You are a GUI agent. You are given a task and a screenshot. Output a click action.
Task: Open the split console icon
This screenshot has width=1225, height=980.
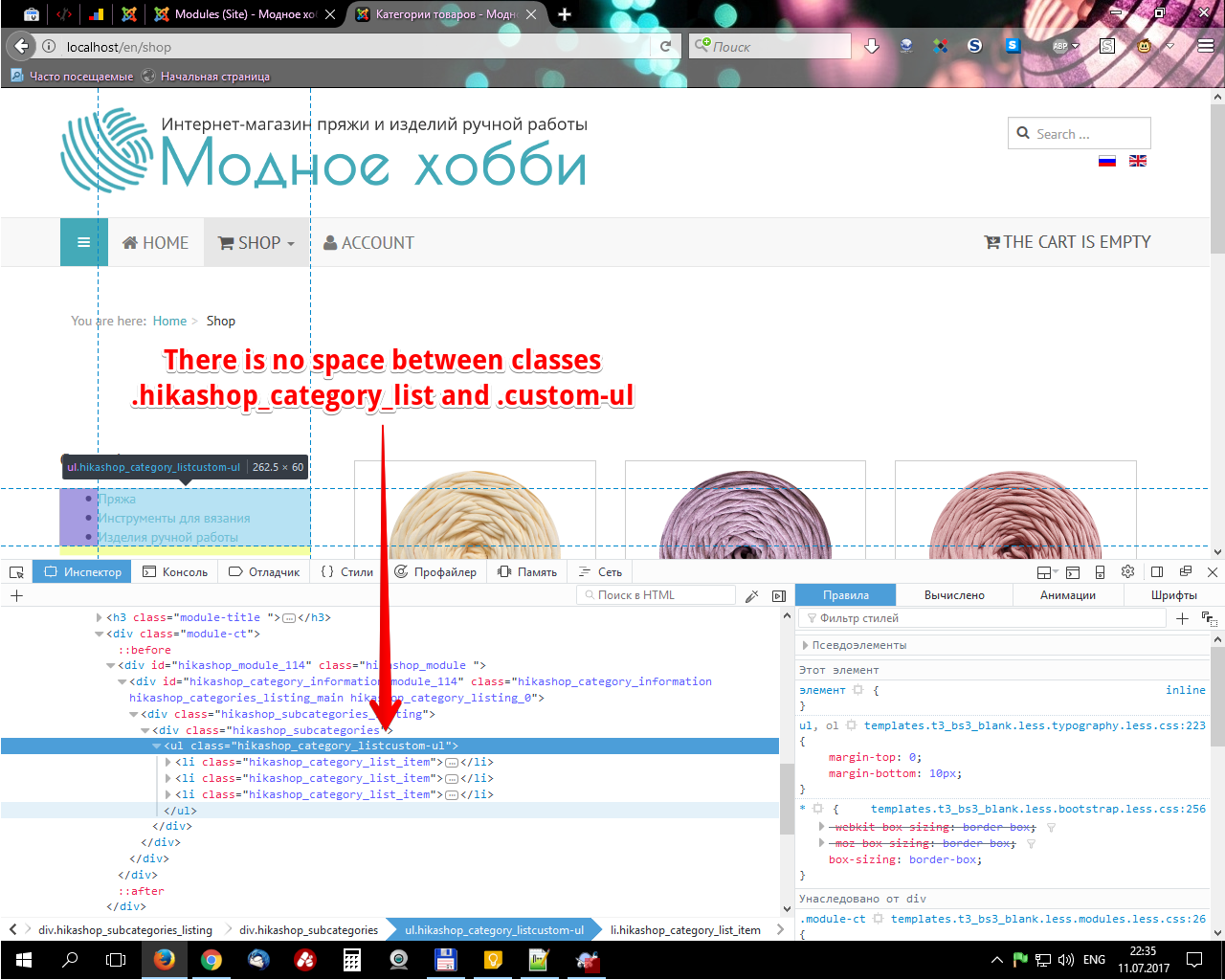point(1073,572)
